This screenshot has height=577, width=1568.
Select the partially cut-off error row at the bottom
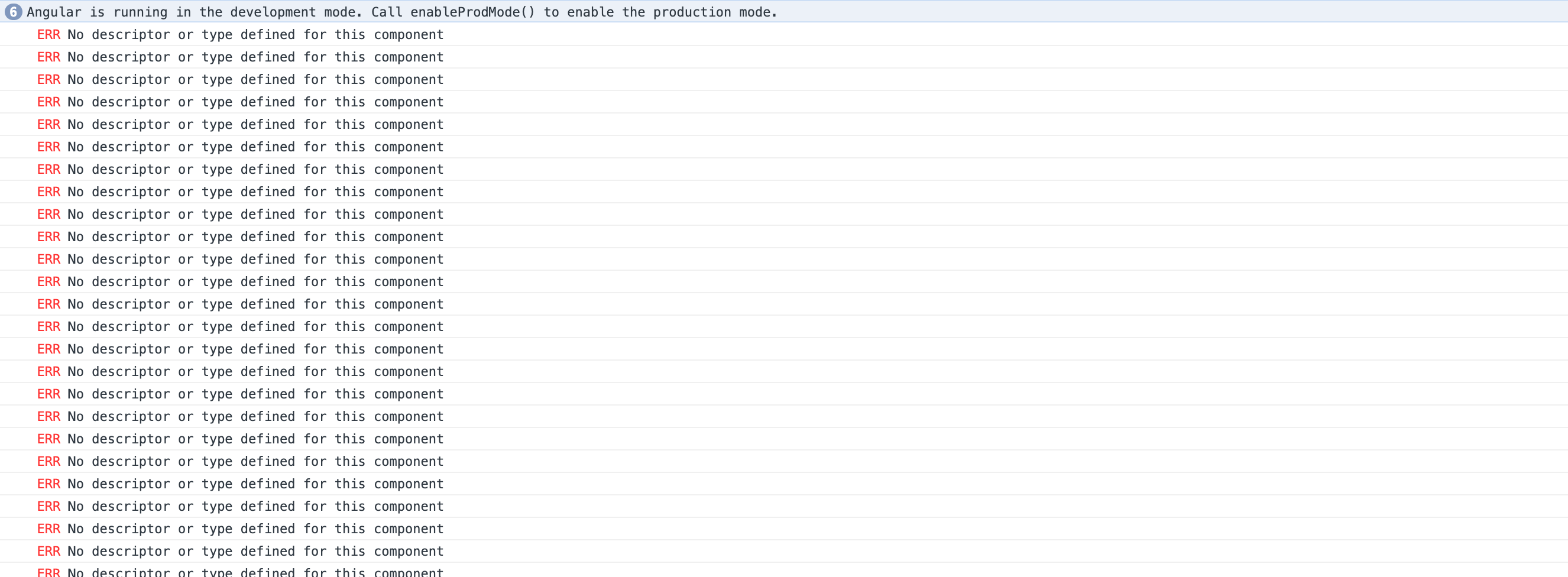point(254,571)
